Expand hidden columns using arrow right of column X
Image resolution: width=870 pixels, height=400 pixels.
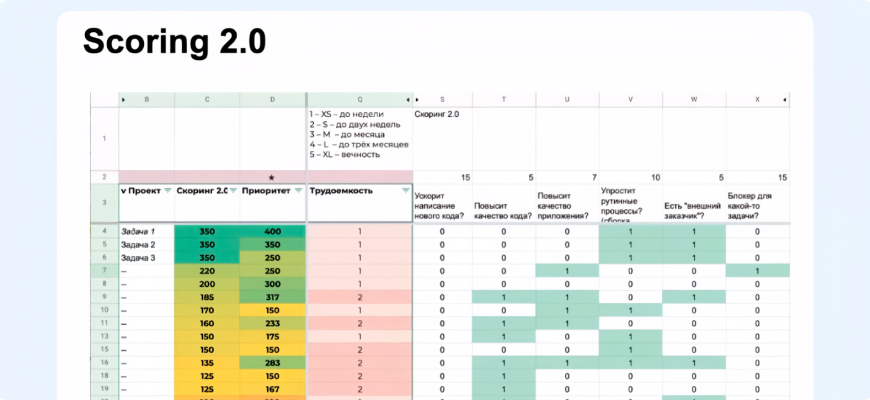[783, 100]
